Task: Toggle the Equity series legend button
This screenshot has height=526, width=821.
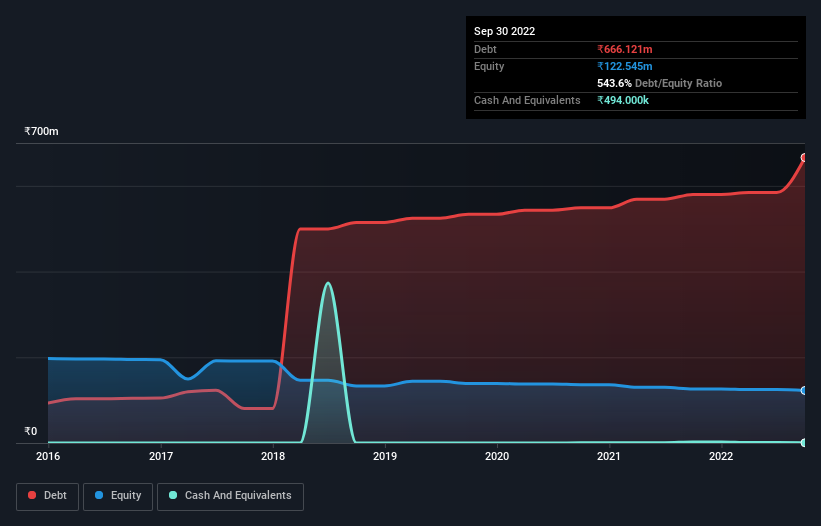Action: pos(118,496)
